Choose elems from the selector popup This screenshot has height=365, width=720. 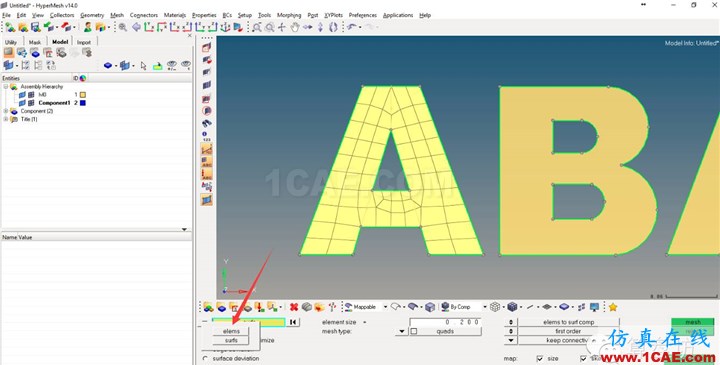tap(231, 331)
